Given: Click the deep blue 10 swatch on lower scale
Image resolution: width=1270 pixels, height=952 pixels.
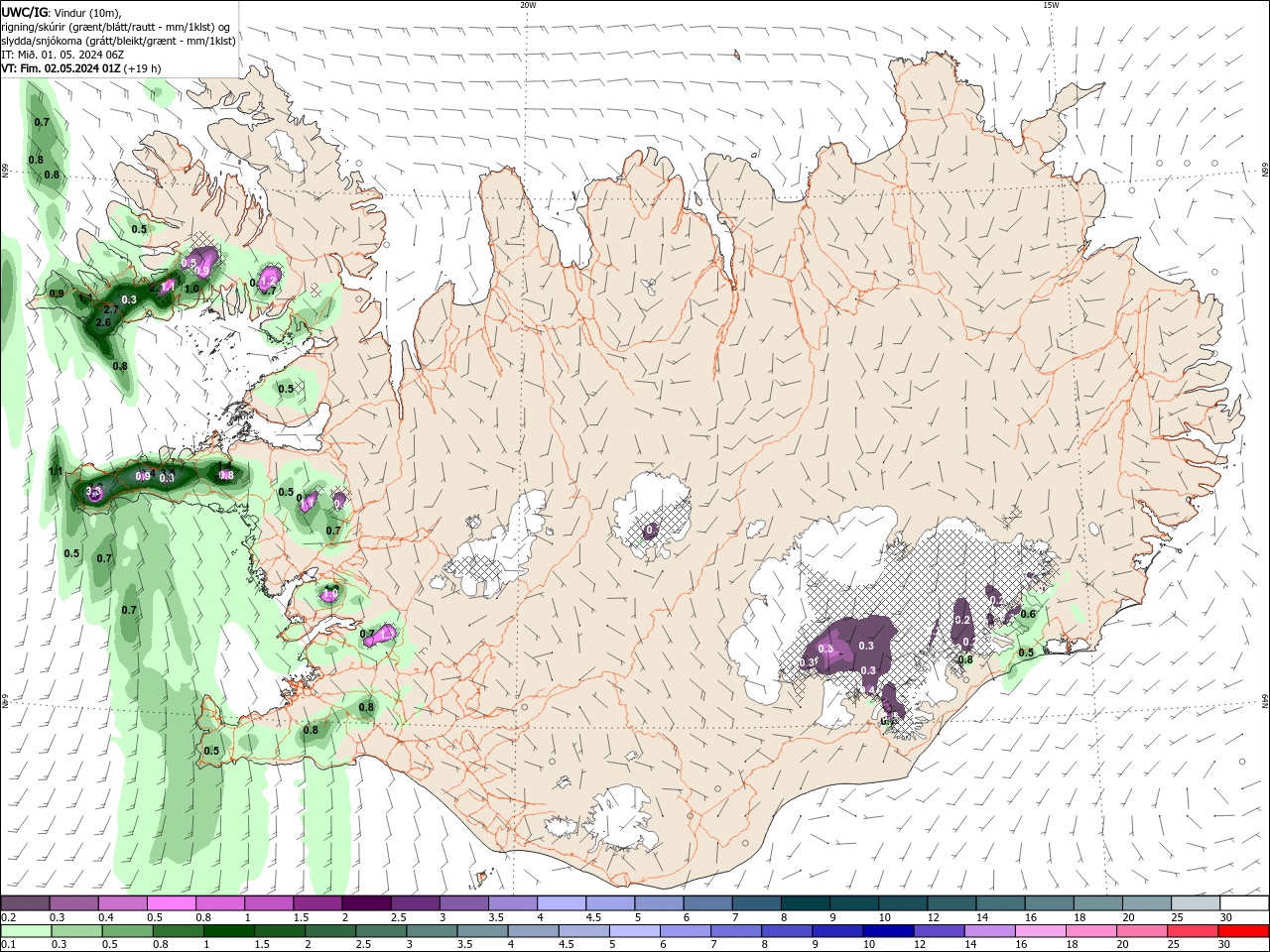Looking at the screenshot, I should [x=886, y=931].
